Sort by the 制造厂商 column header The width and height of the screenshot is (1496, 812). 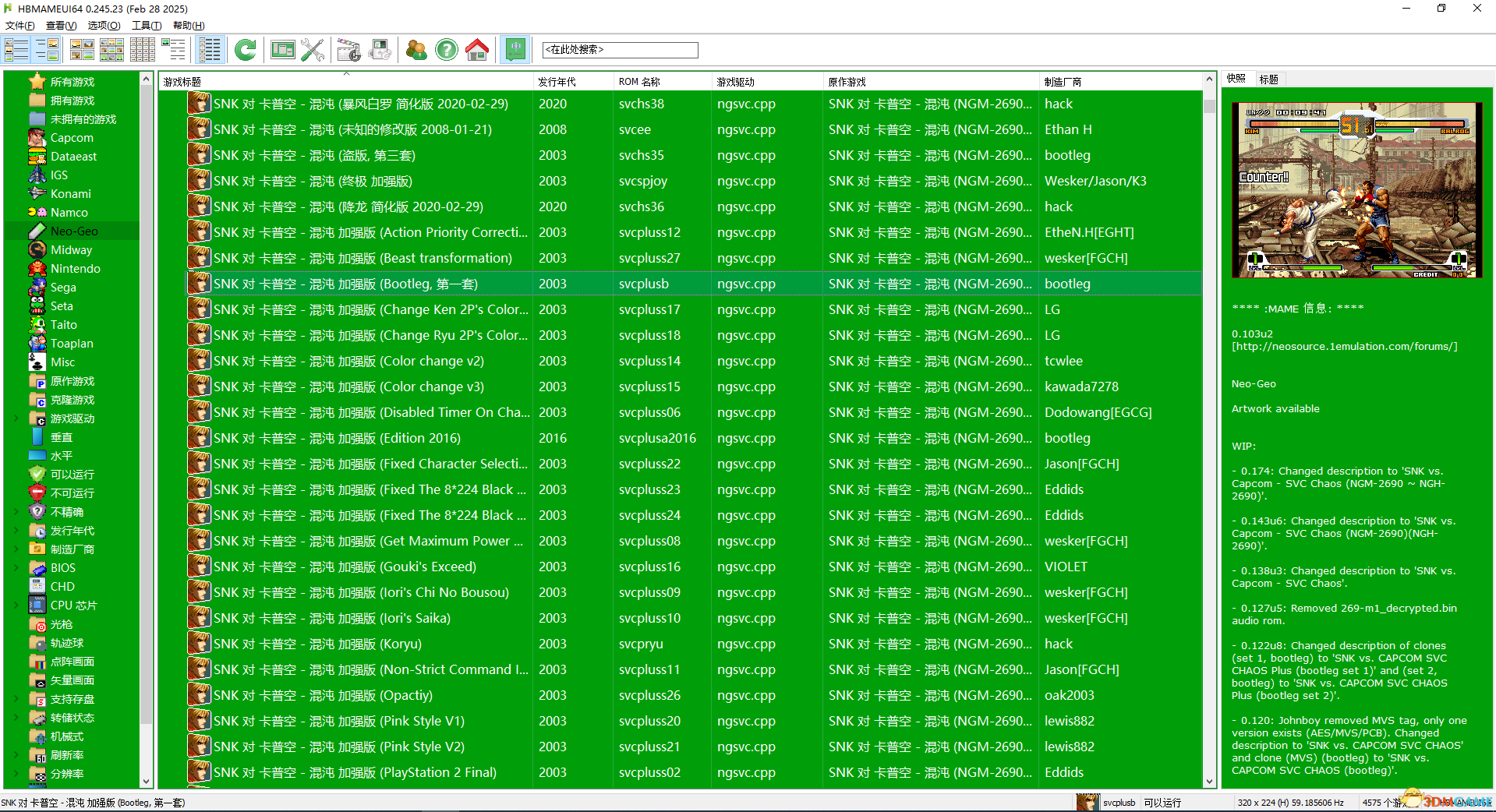click(x=1121, y=81)
